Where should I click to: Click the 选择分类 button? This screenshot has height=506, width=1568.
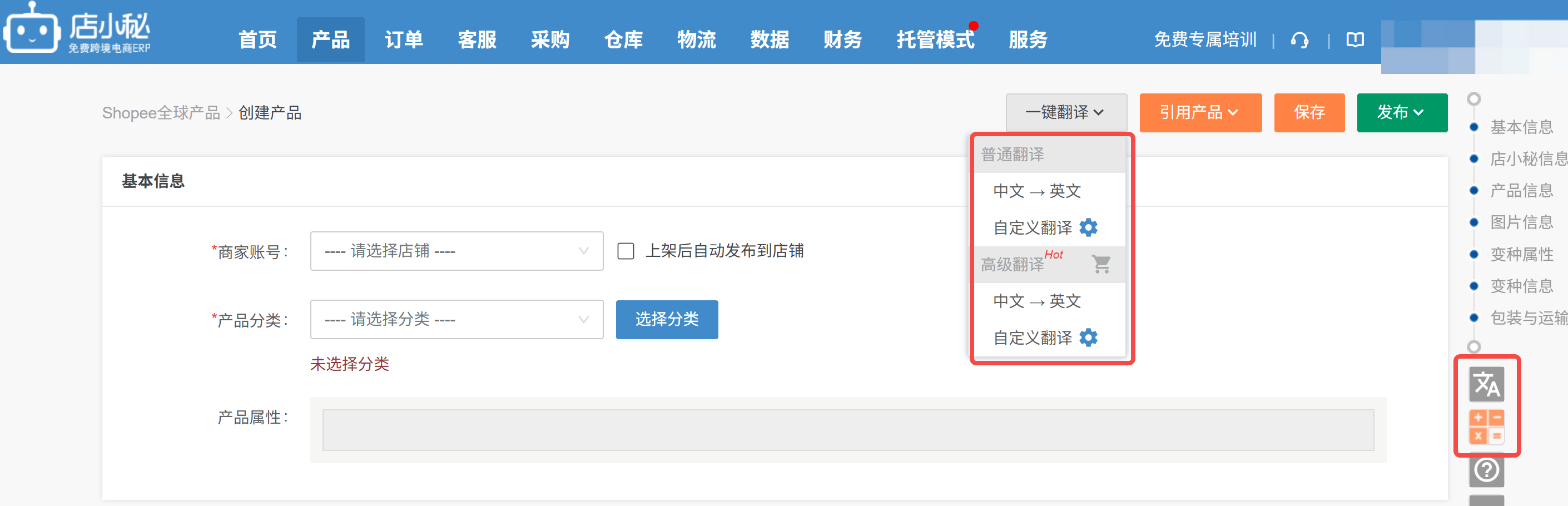[667, 319]
